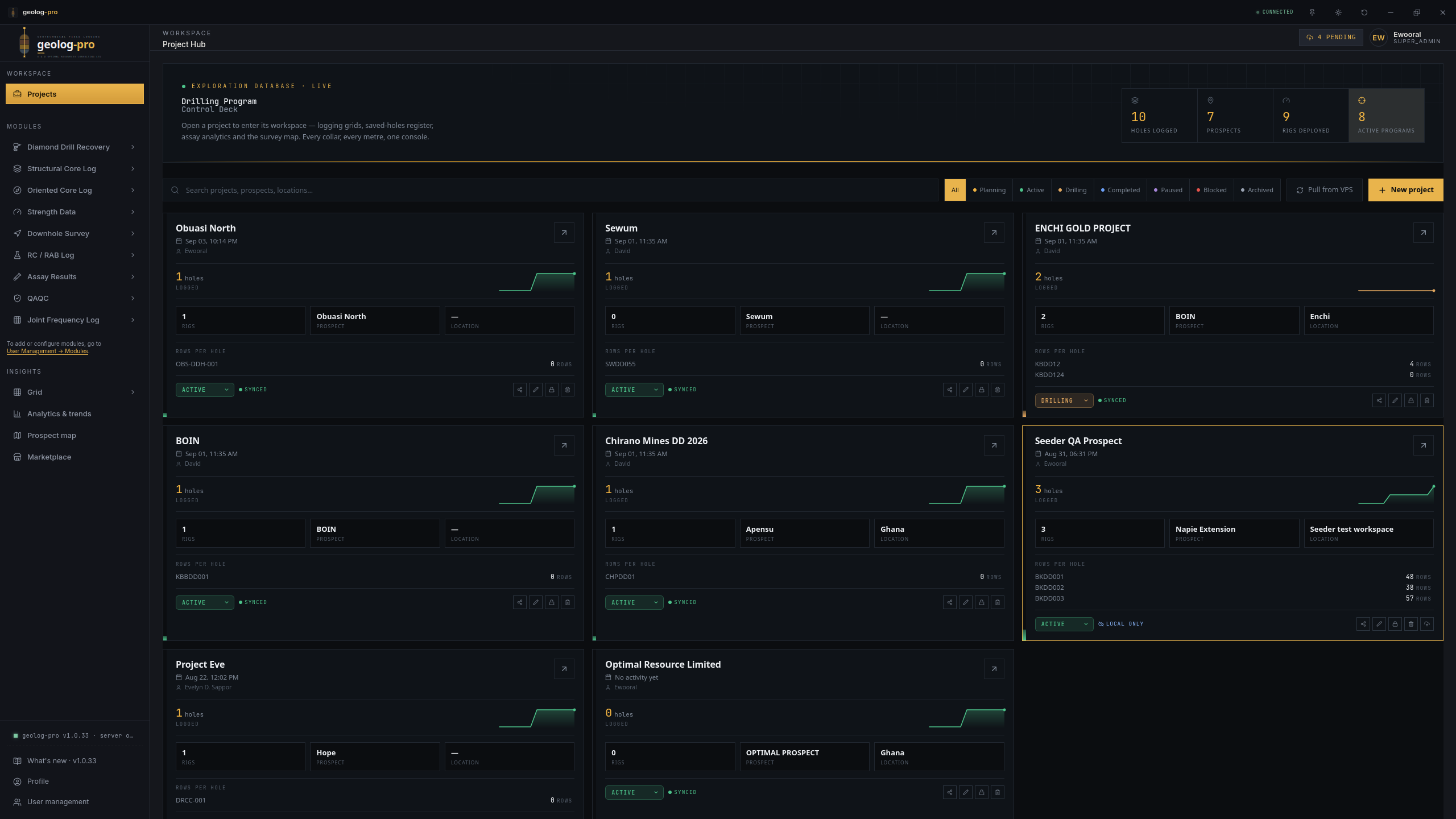Click the Active Programs stat tile
1456x819 pixels.
(1386, 115)
